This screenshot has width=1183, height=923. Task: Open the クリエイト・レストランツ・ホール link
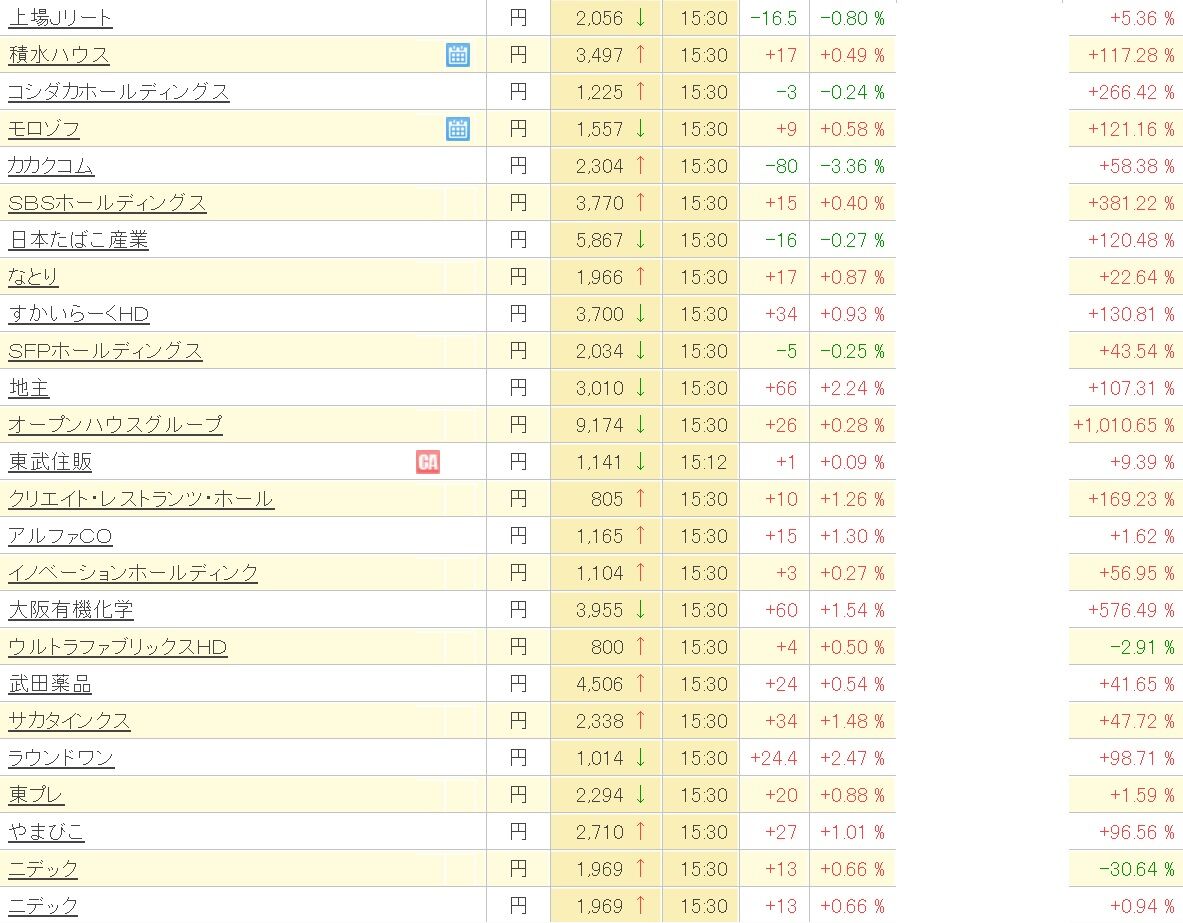point(141,499)
